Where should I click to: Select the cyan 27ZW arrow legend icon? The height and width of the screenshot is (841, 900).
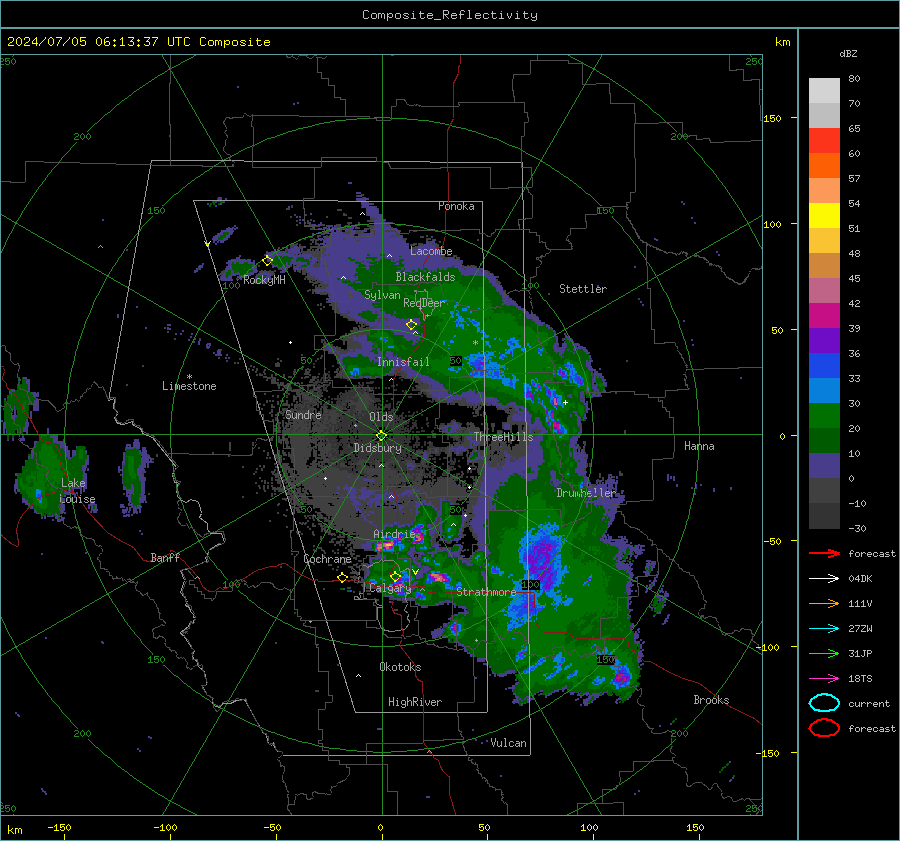824,629
